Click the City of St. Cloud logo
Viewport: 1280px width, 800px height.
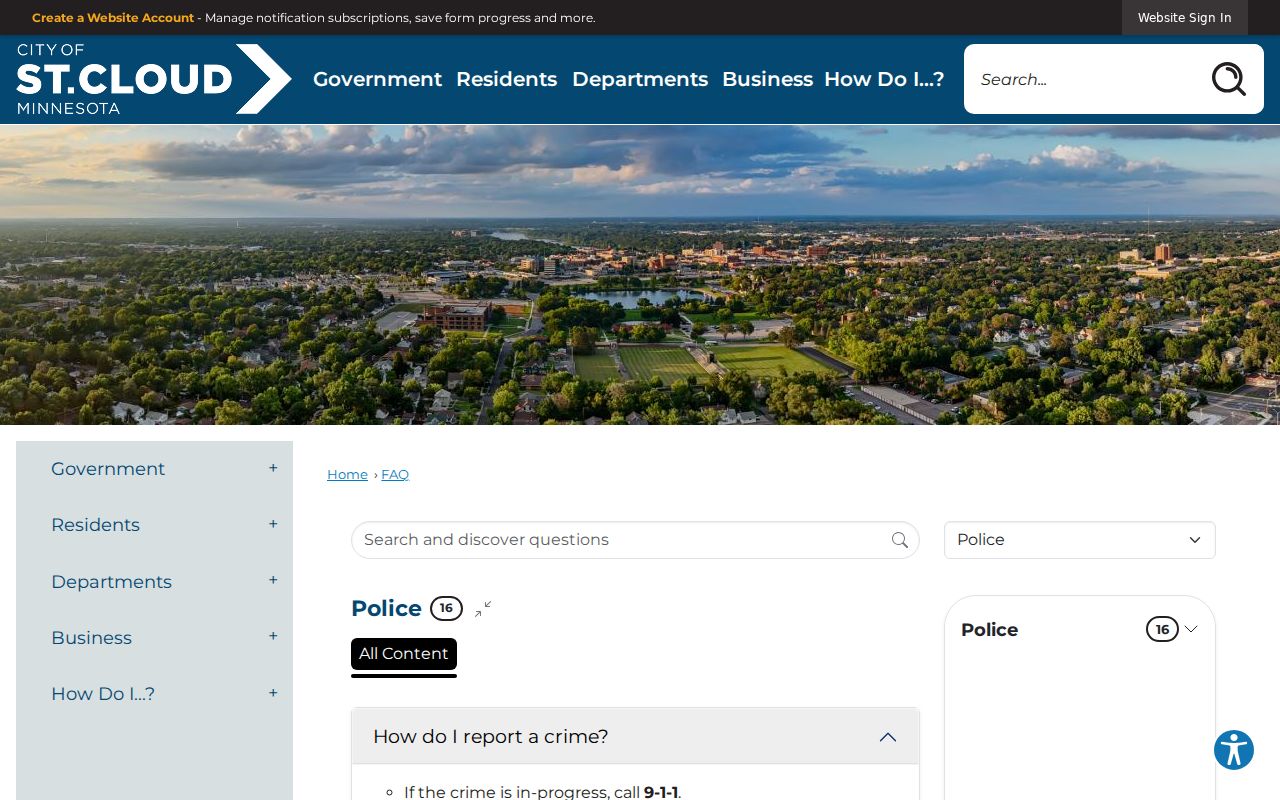[154, 79]
